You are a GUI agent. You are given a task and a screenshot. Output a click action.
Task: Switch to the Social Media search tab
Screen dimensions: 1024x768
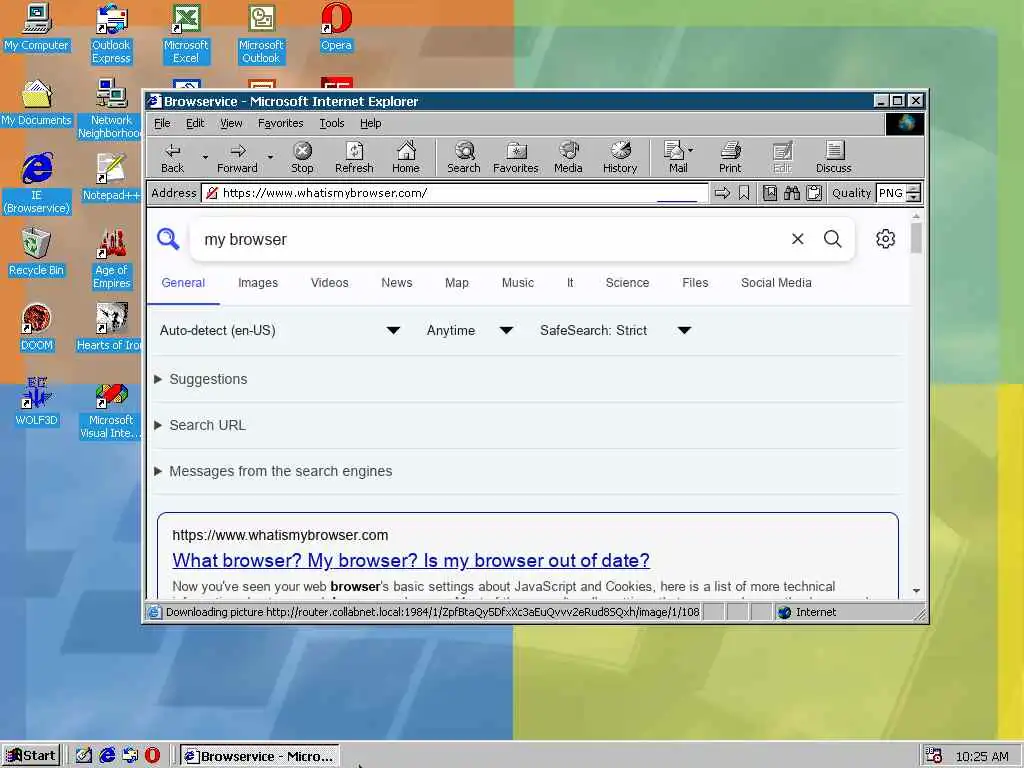point(776,283)
